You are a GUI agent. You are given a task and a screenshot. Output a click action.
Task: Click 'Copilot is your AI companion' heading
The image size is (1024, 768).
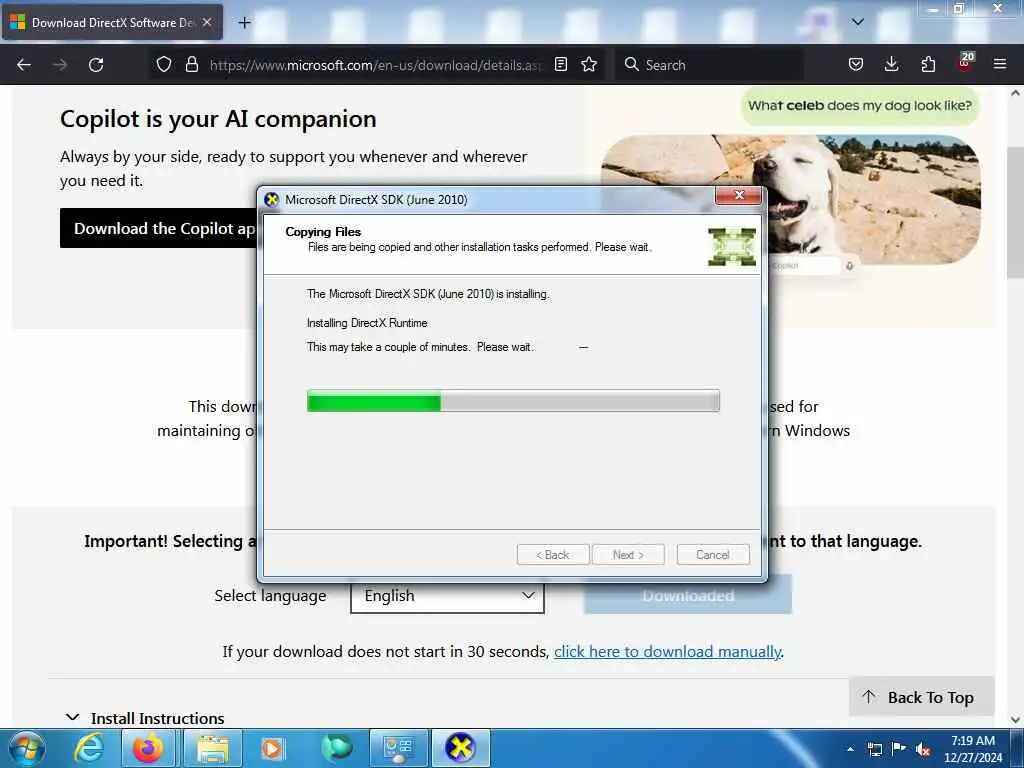(x=218, y=119)
